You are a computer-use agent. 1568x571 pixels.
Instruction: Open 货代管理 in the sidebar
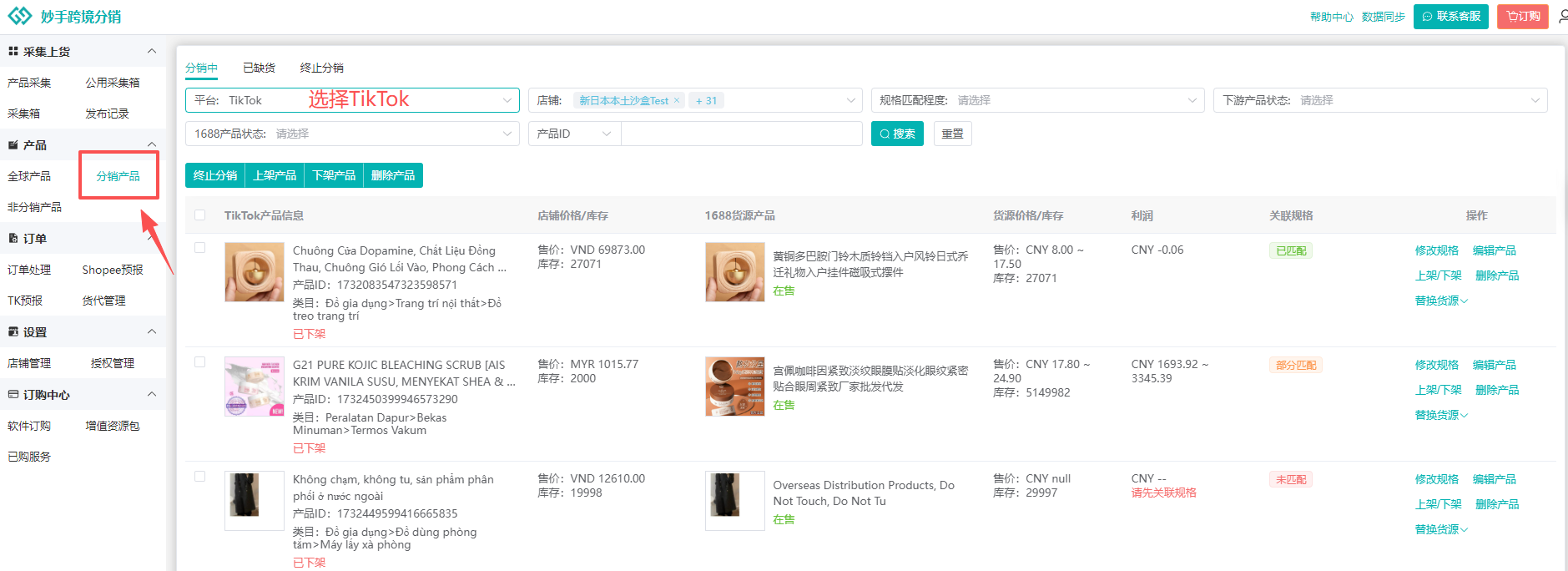103,301
